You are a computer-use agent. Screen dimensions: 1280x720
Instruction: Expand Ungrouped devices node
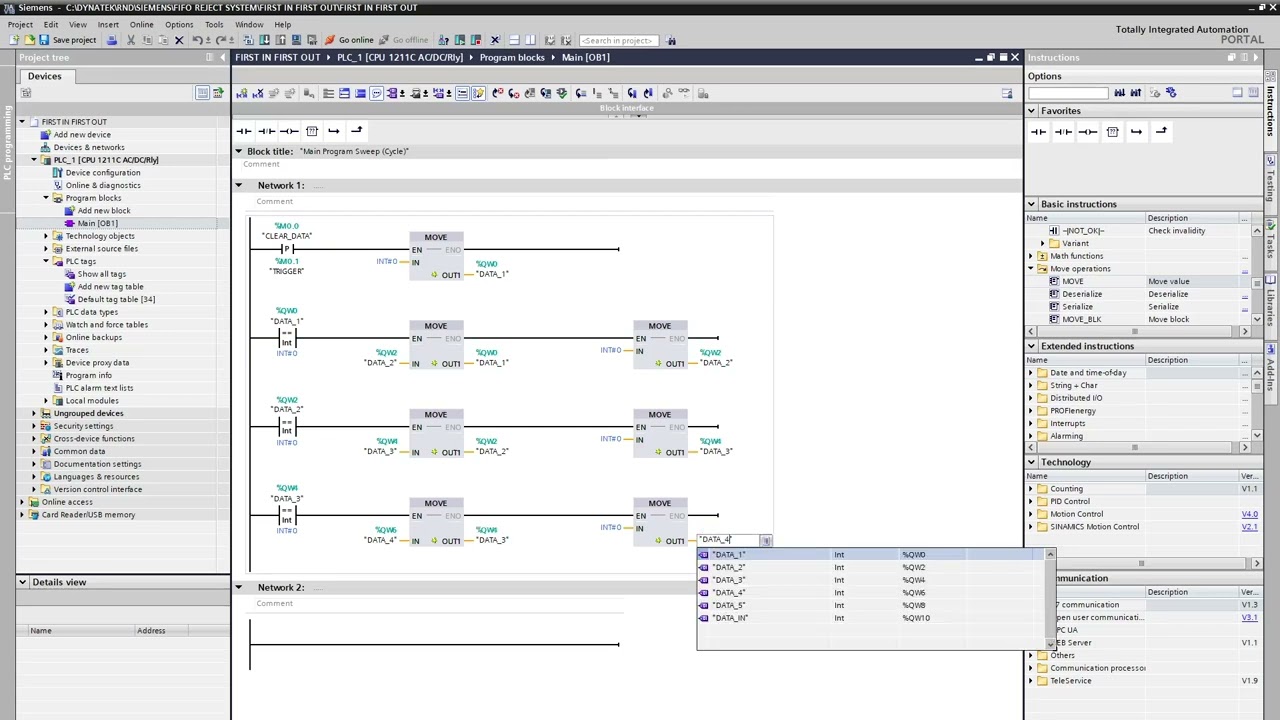pos(34,413)
